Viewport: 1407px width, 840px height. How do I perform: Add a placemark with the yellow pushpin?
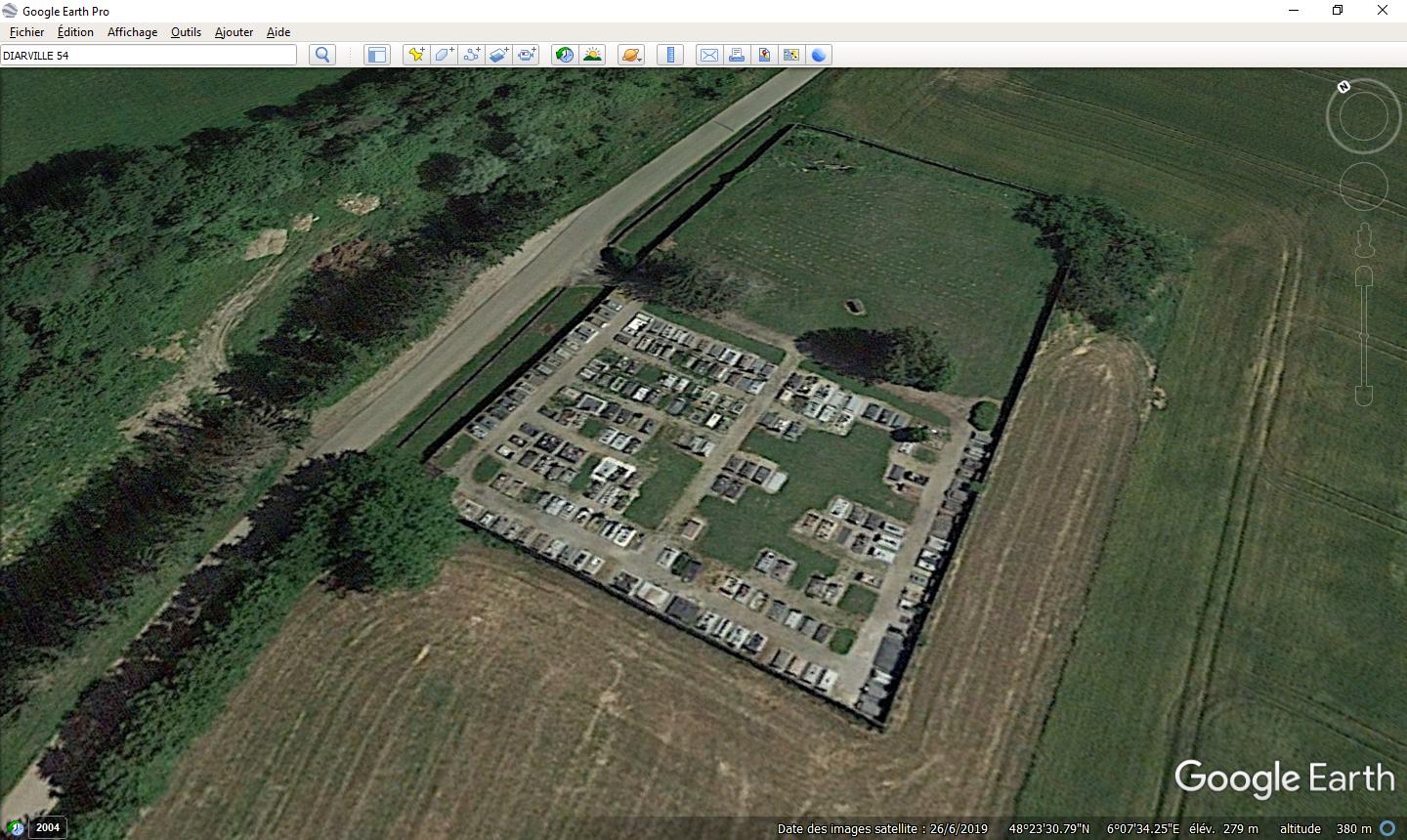tap(416, 55)
